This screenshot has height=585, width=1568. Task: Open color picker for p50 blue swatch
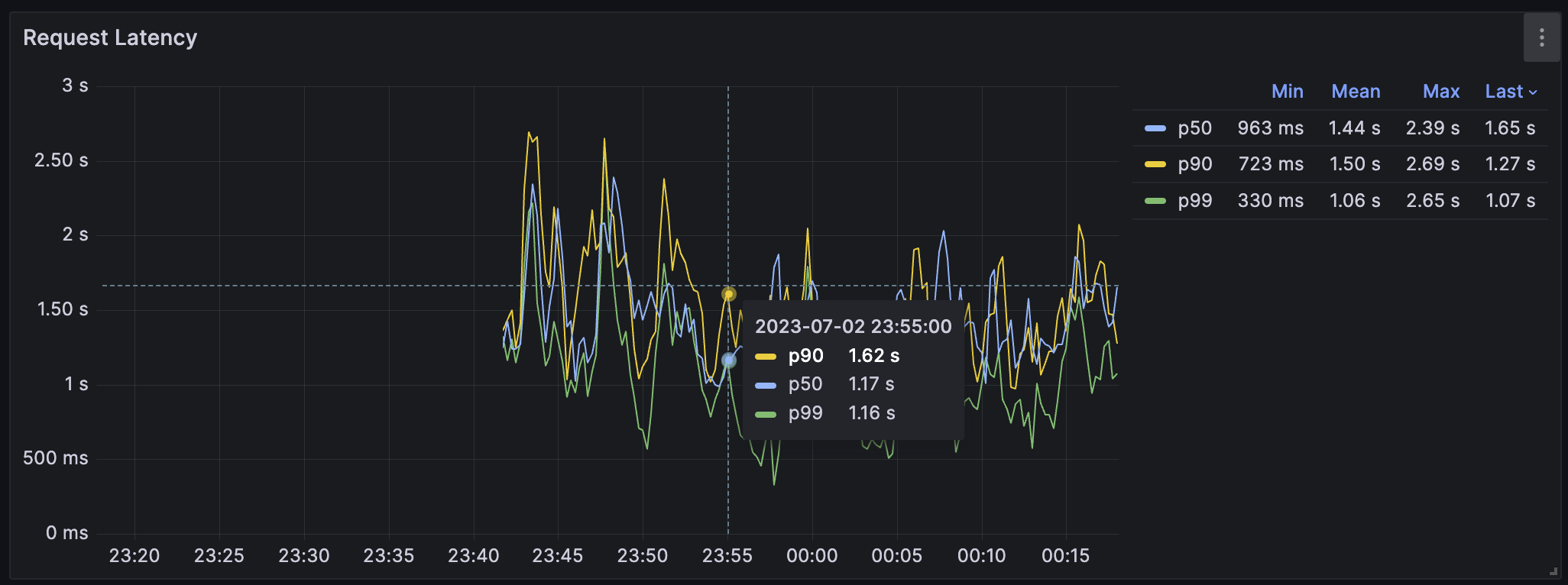click(x=1155, y=128)
